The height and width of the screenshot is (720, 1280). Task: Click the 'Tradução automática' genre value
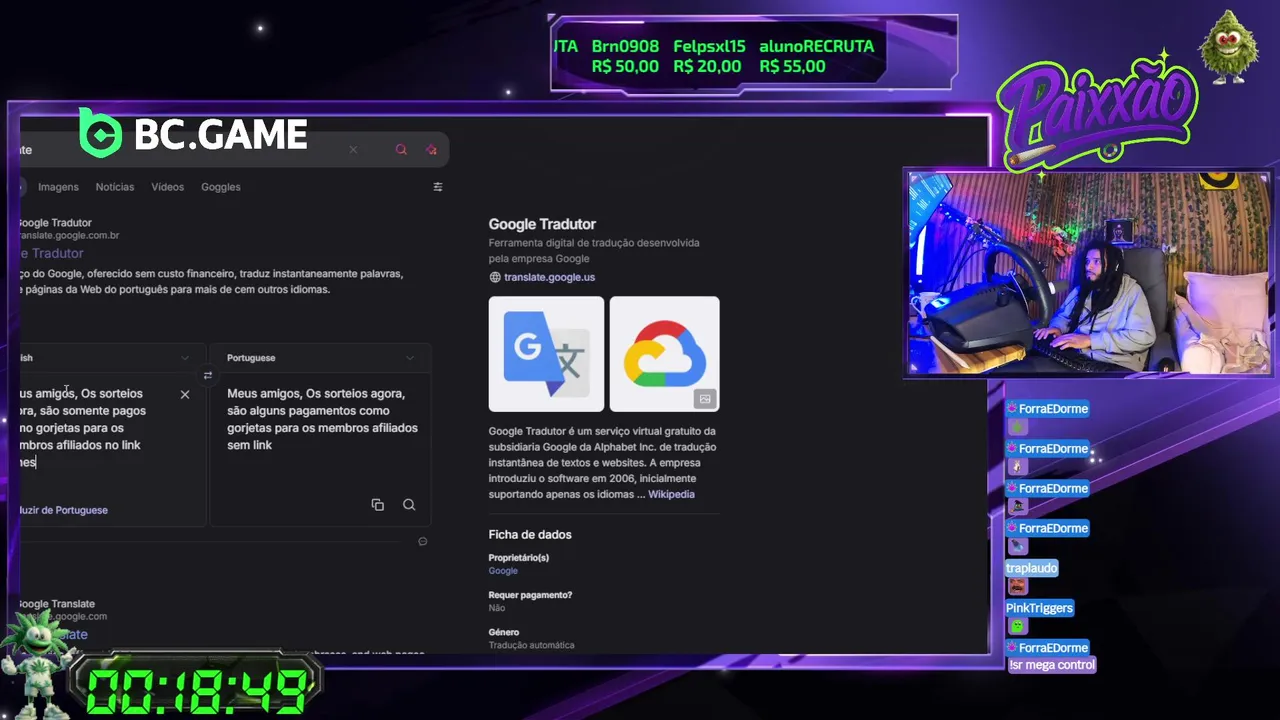click(x=531, y=645)
